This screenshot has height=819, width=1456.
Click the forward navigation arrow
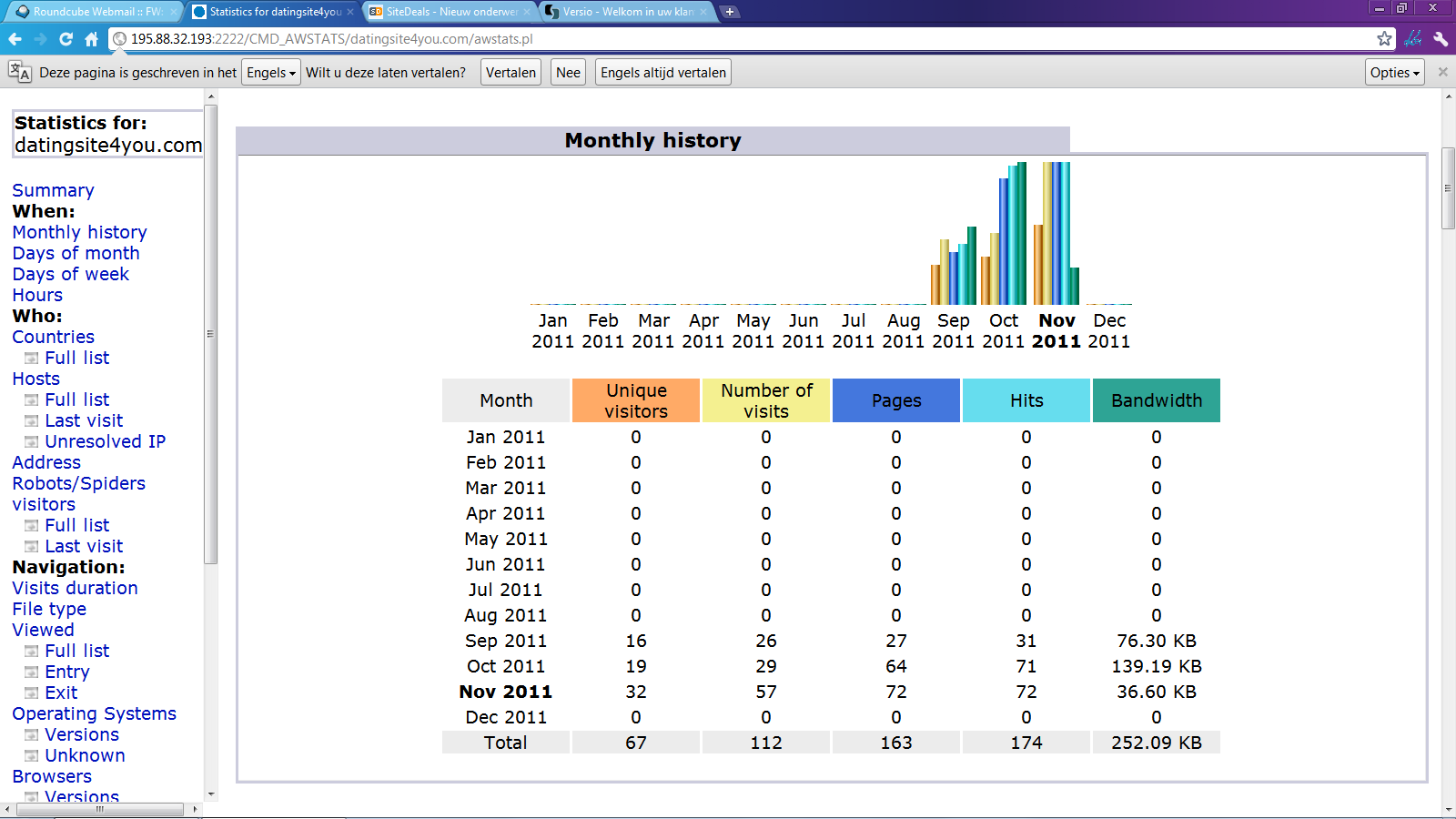coord(40,39)
